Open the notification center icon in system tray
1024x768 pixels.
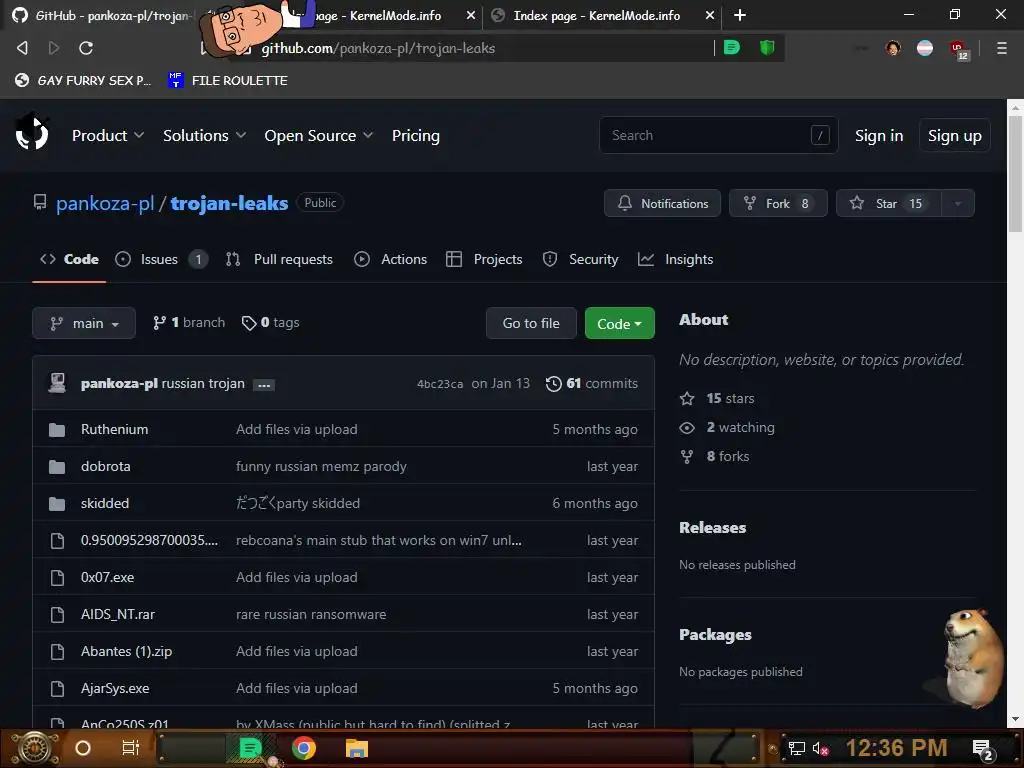click(983, 750)
